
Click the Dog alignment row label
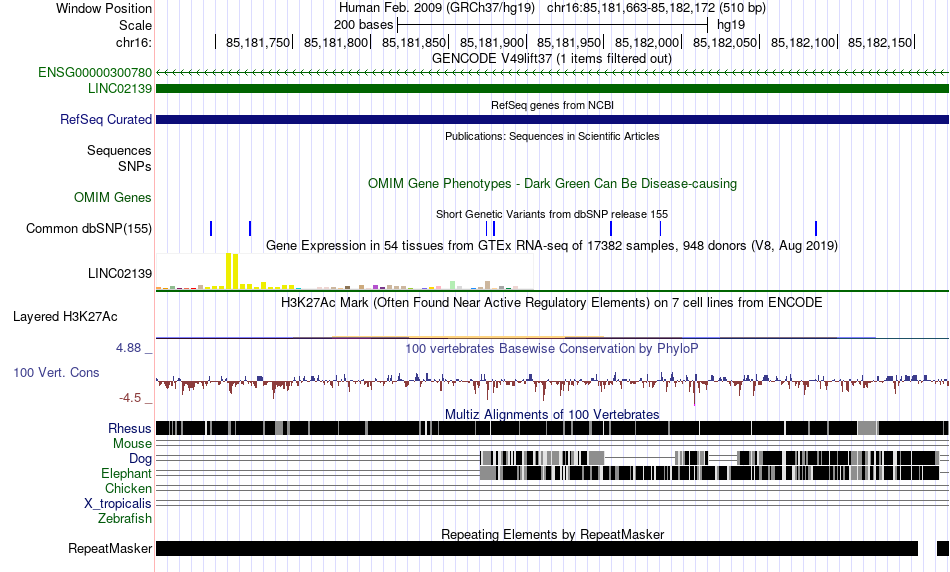click(x=140, y=458)
